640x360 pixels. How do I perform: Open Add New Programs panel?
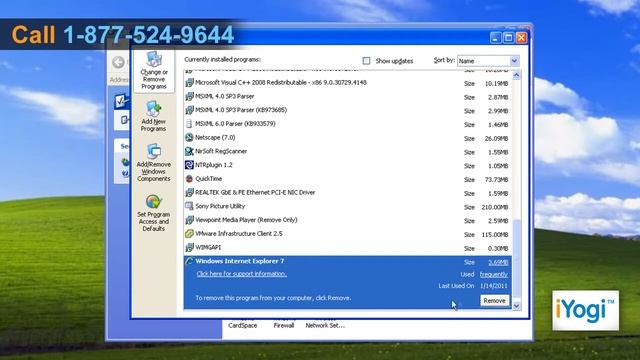153,116
